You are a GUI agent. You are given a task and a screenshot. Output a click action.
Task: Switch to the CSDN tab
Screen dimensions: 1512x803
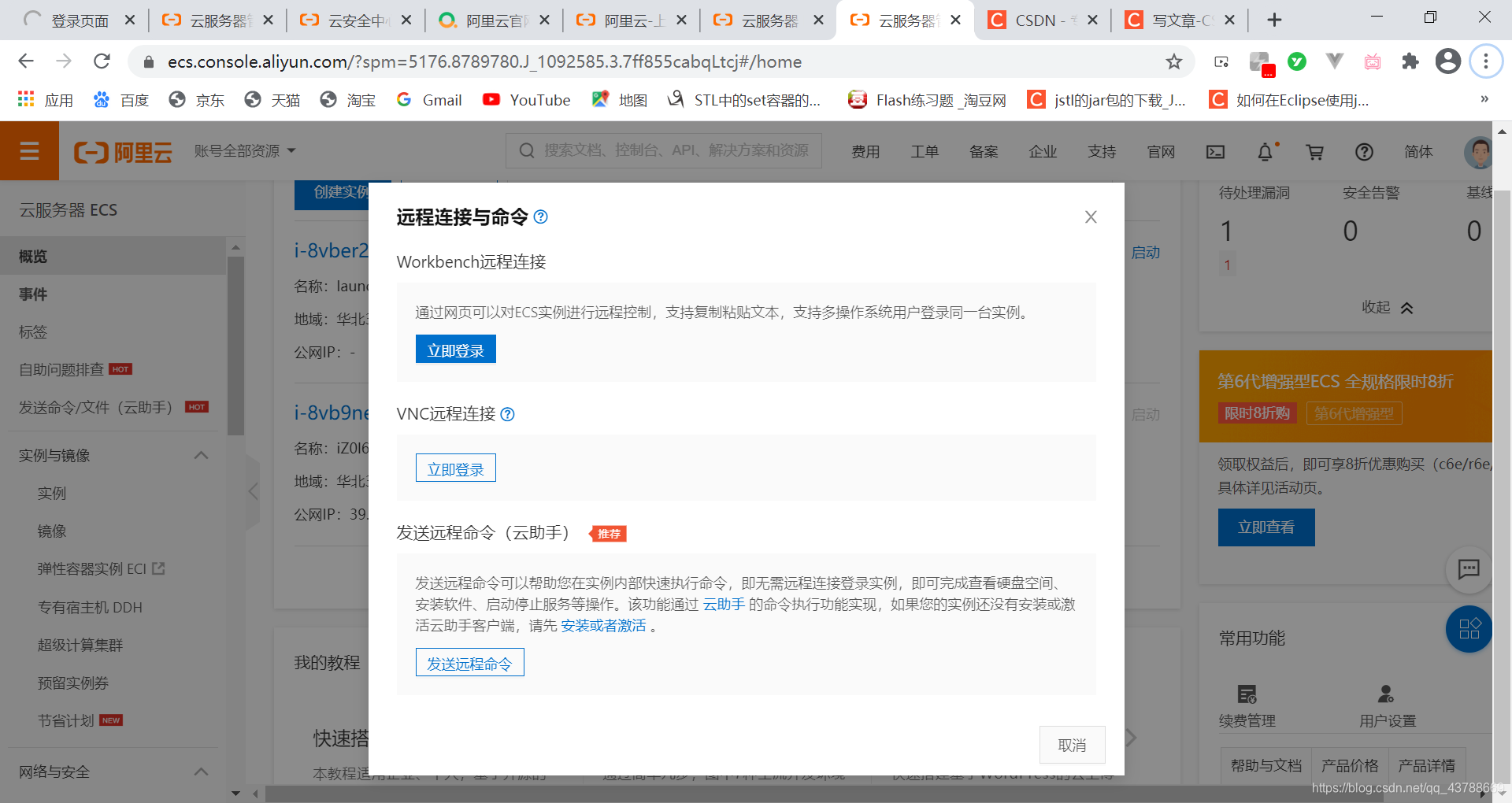(x=1043, y=20)
